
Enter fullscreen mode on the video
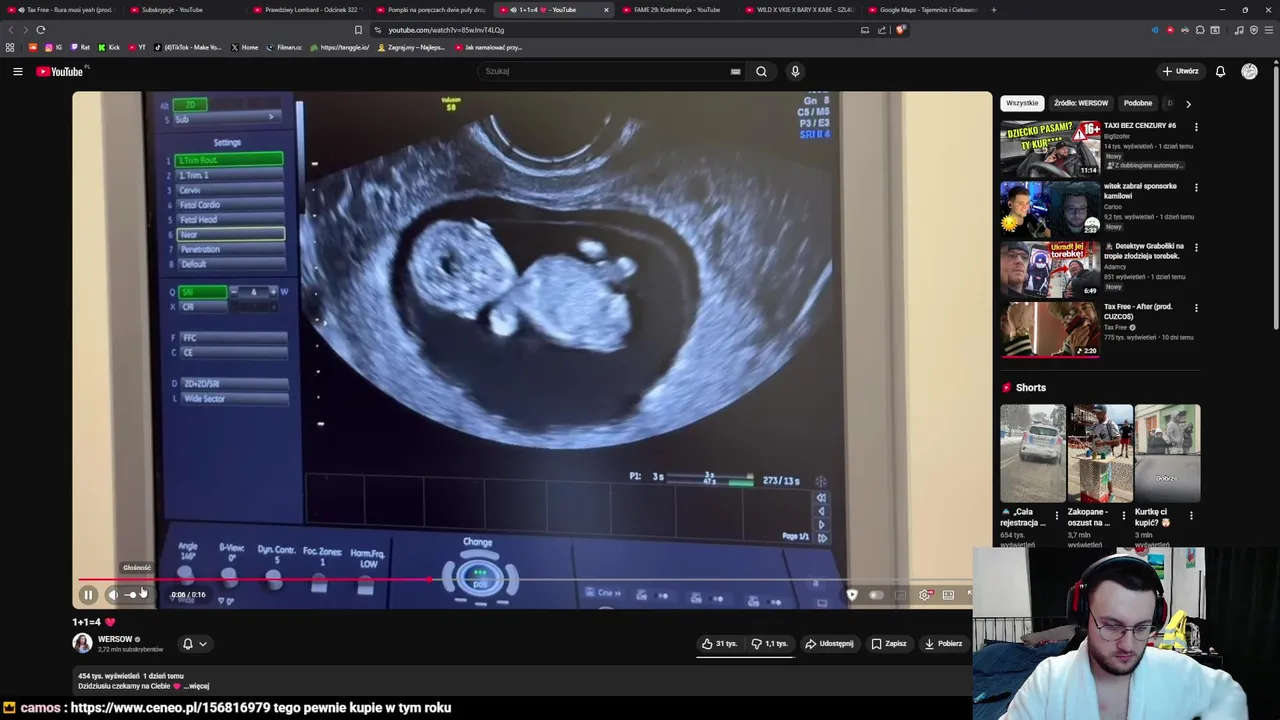click(969, 595)
